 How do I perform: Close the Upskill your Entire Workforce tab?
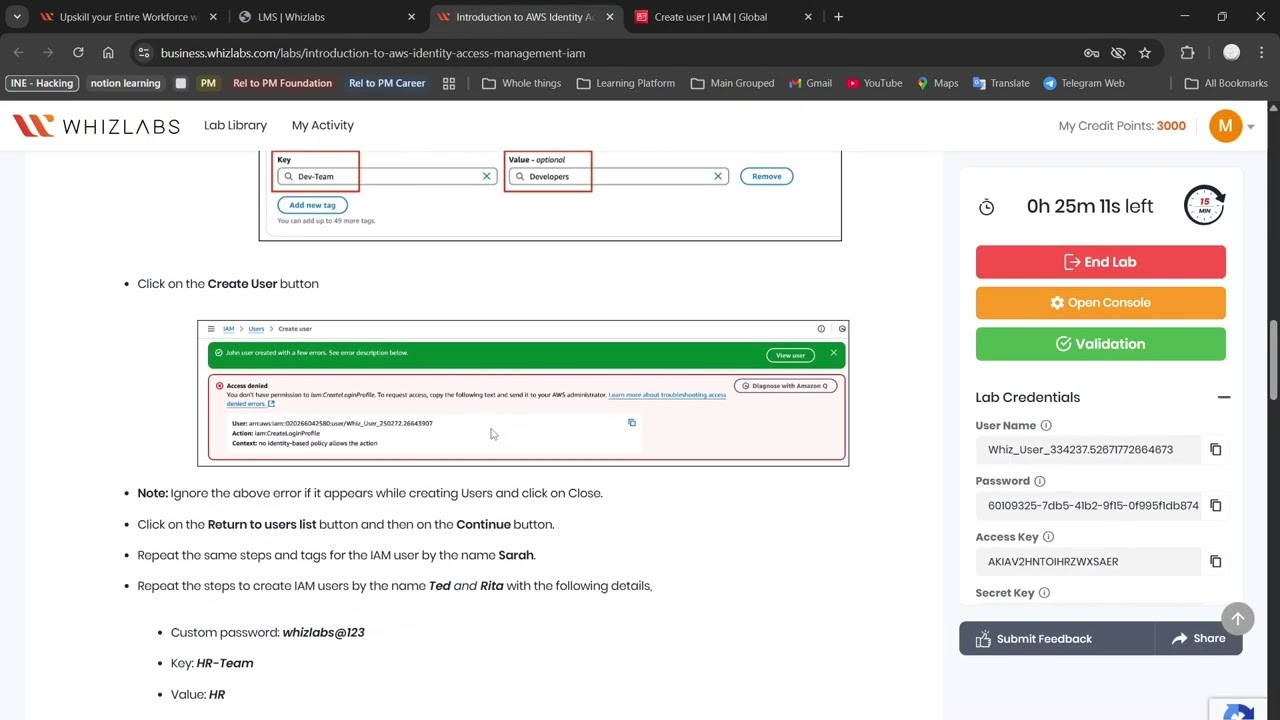pos(213,17)
